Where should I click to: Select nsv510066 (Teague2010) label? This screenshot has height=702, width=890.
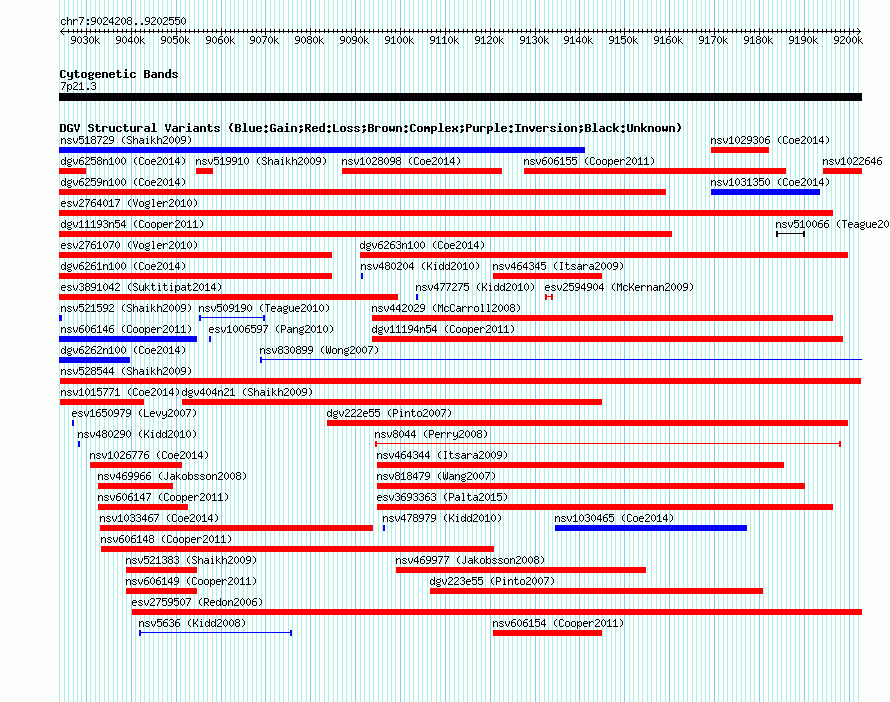(x=833, y=224)
